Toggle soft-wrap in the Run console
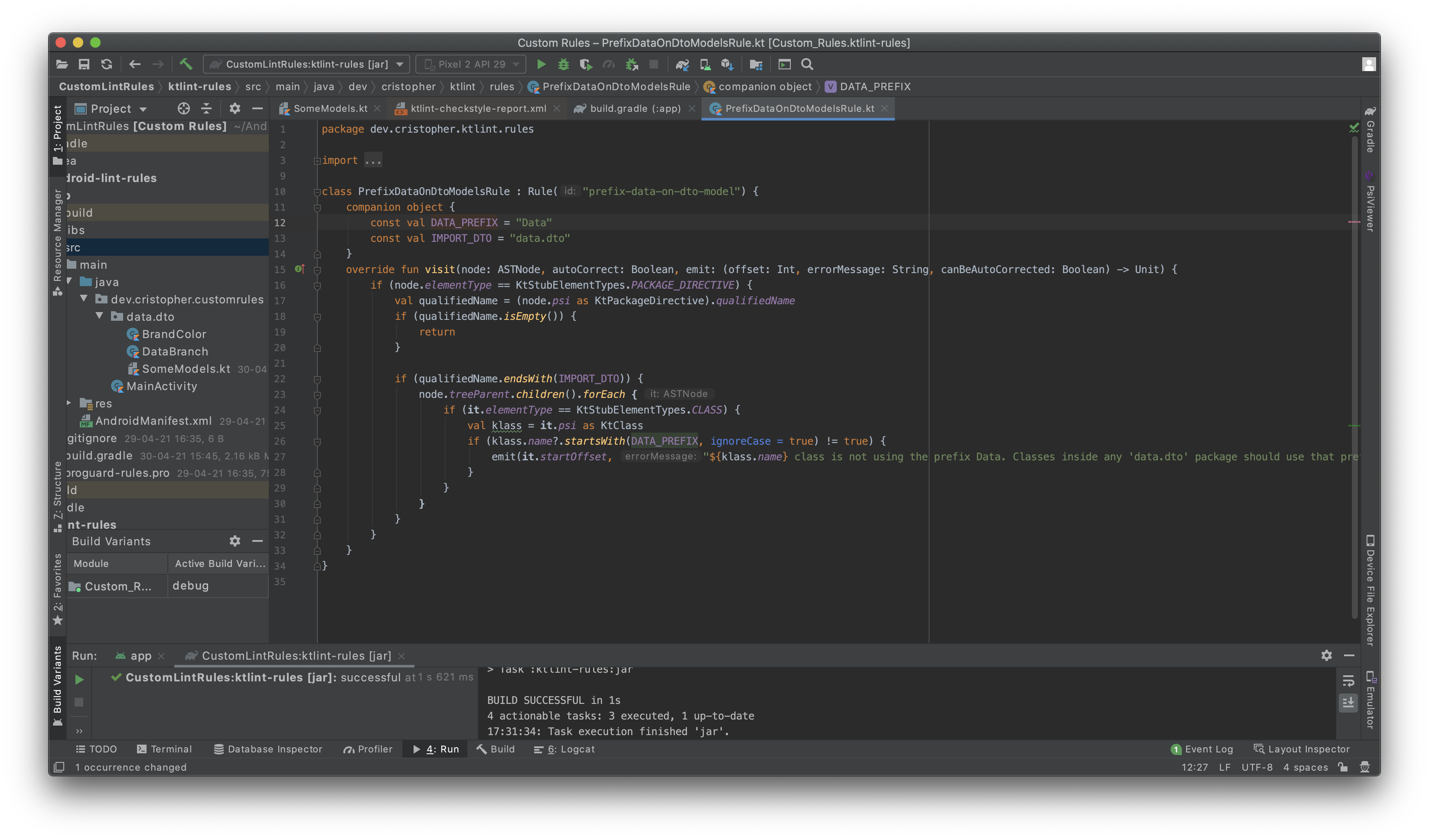Screen dimensions: 1429x840 point(1348,682)
